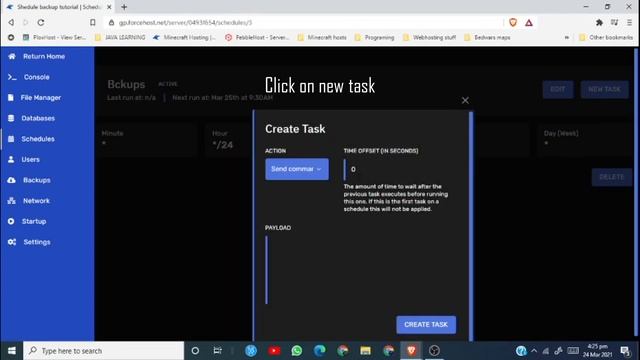The image size is (640, 360).
Task: Open the Webhosting stuff bookmark folder
Action: coord(429,38)
